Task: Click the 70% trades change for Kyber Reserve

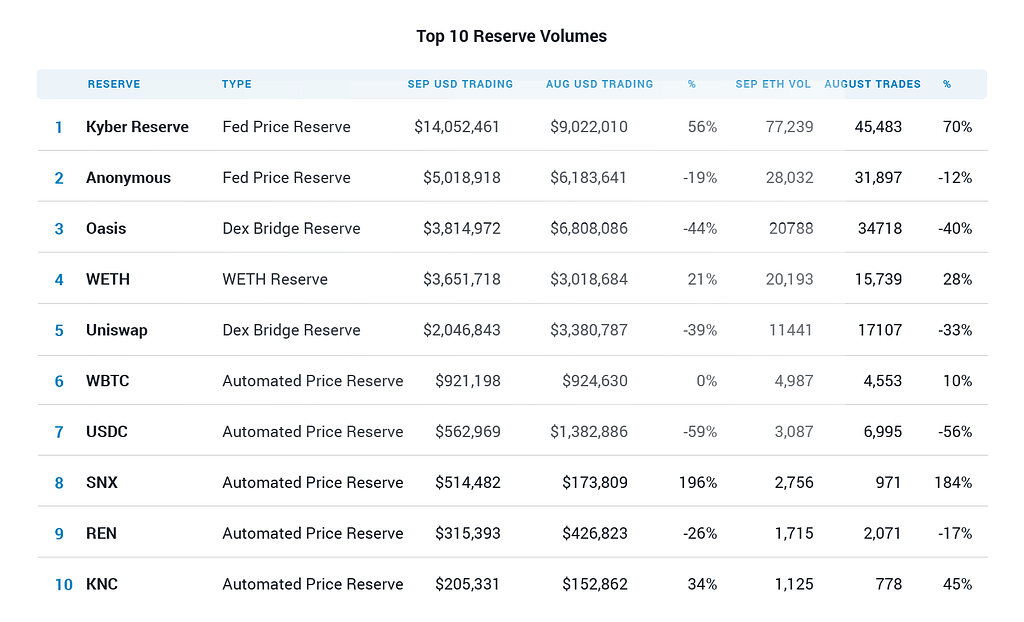Action: [x=958, y=127]
